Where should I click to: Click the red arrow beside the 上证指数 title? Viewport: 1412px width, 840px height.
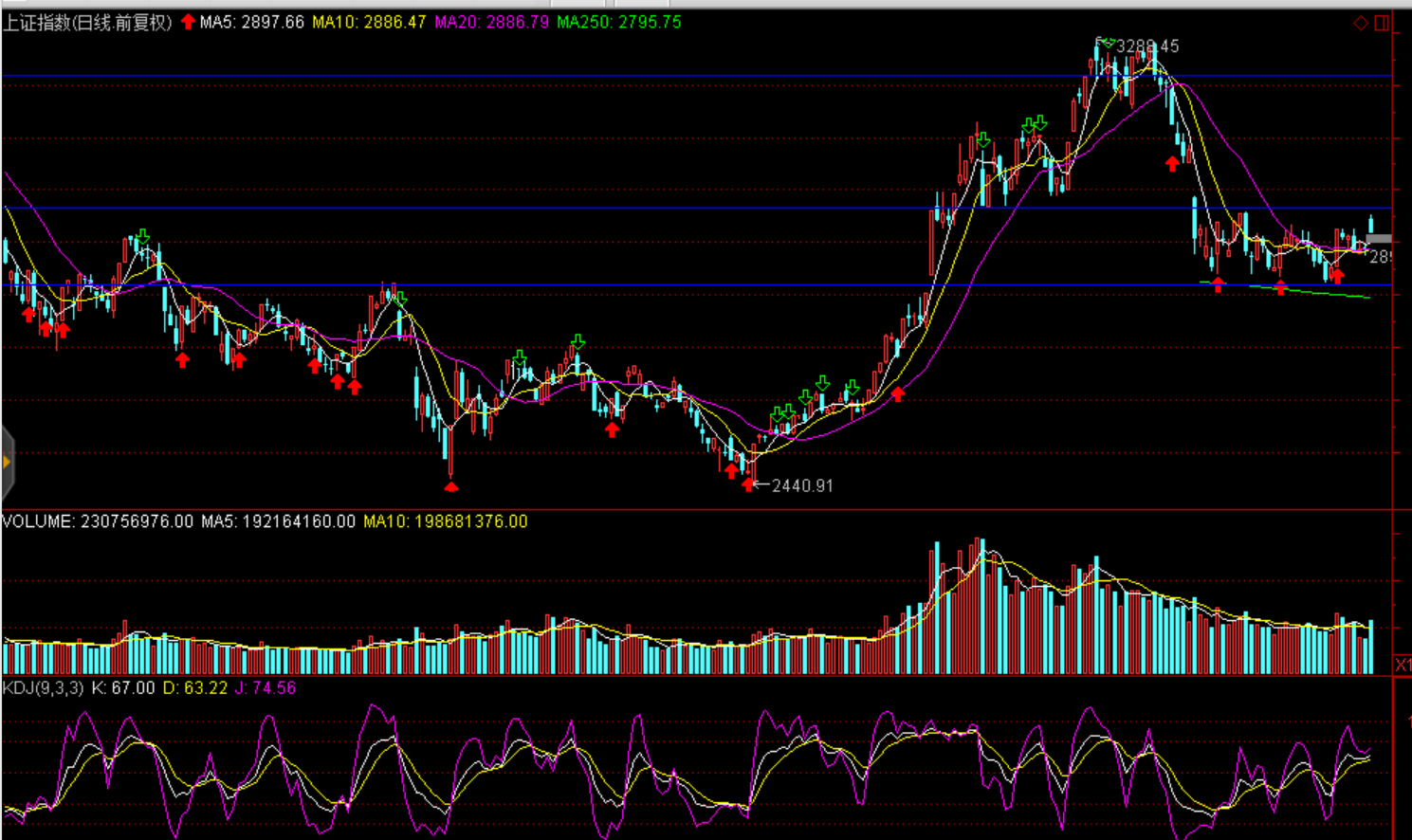188,22
